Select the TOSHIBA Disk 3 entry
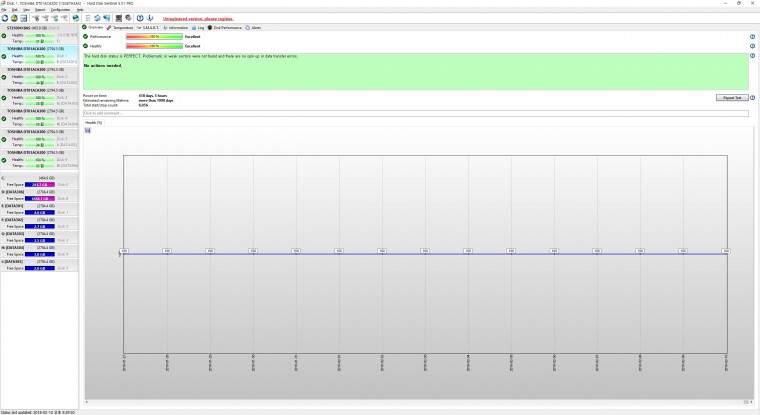The height and width of the screenshot is (415, 760). 39,97
